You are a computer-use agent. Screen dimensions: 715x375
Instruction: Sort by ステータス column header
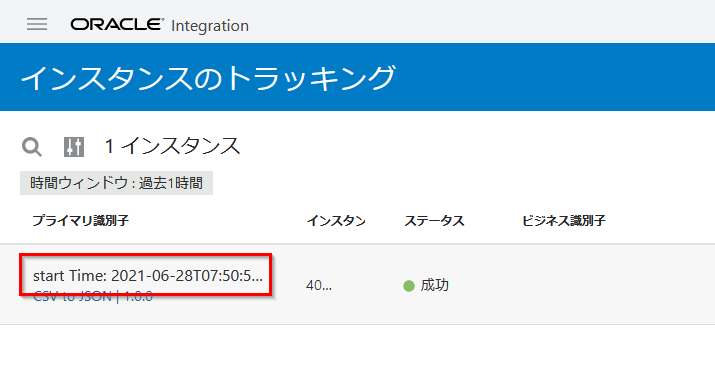click(x=434, y=221)
